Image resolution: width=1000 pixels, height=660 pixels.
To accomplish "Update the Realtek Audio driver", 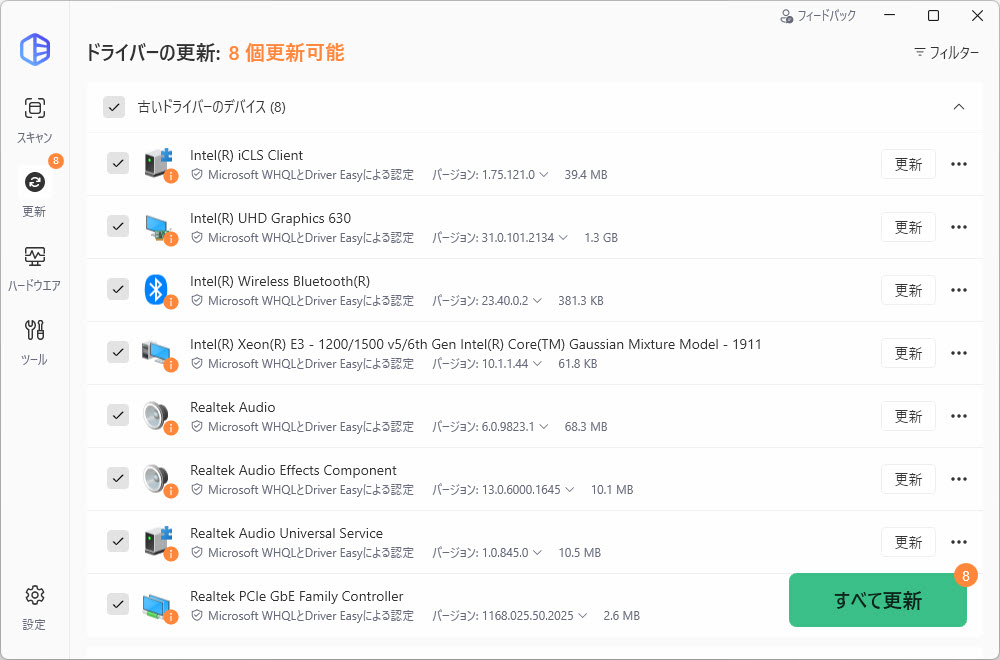I will (908, 416).
